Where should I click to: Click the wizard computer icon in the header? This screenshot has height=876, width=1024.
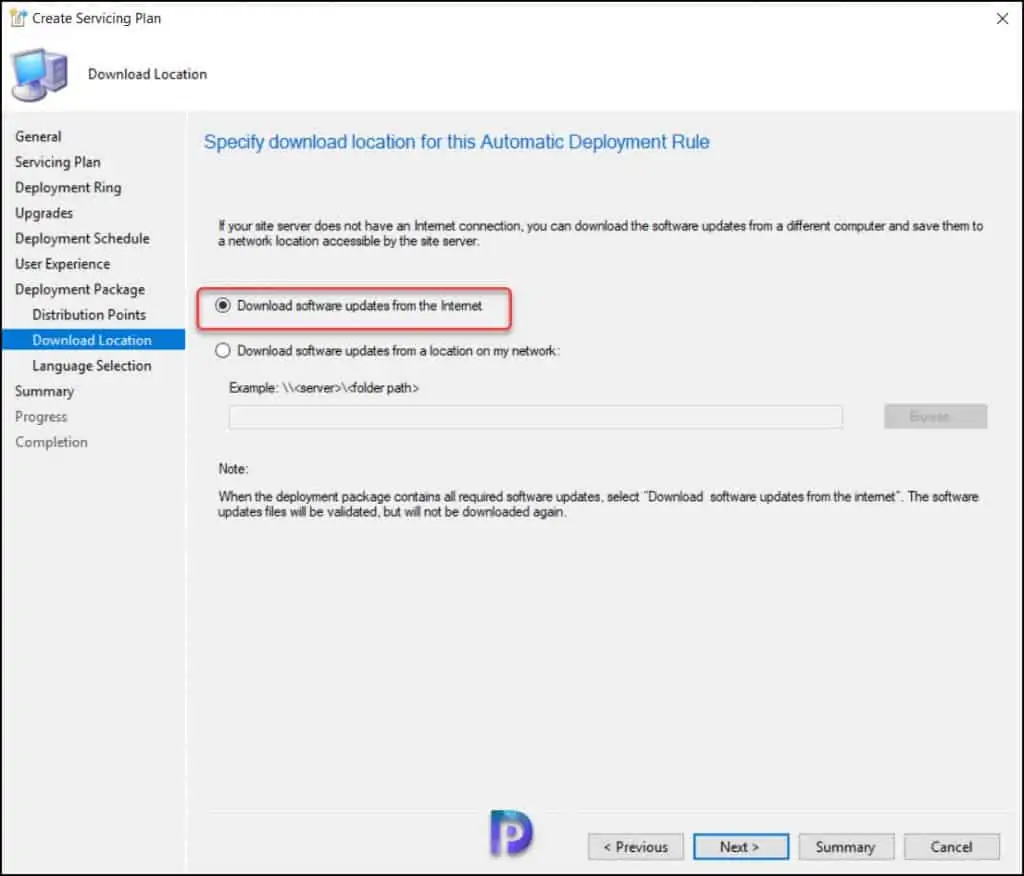(x=39, y=74)
